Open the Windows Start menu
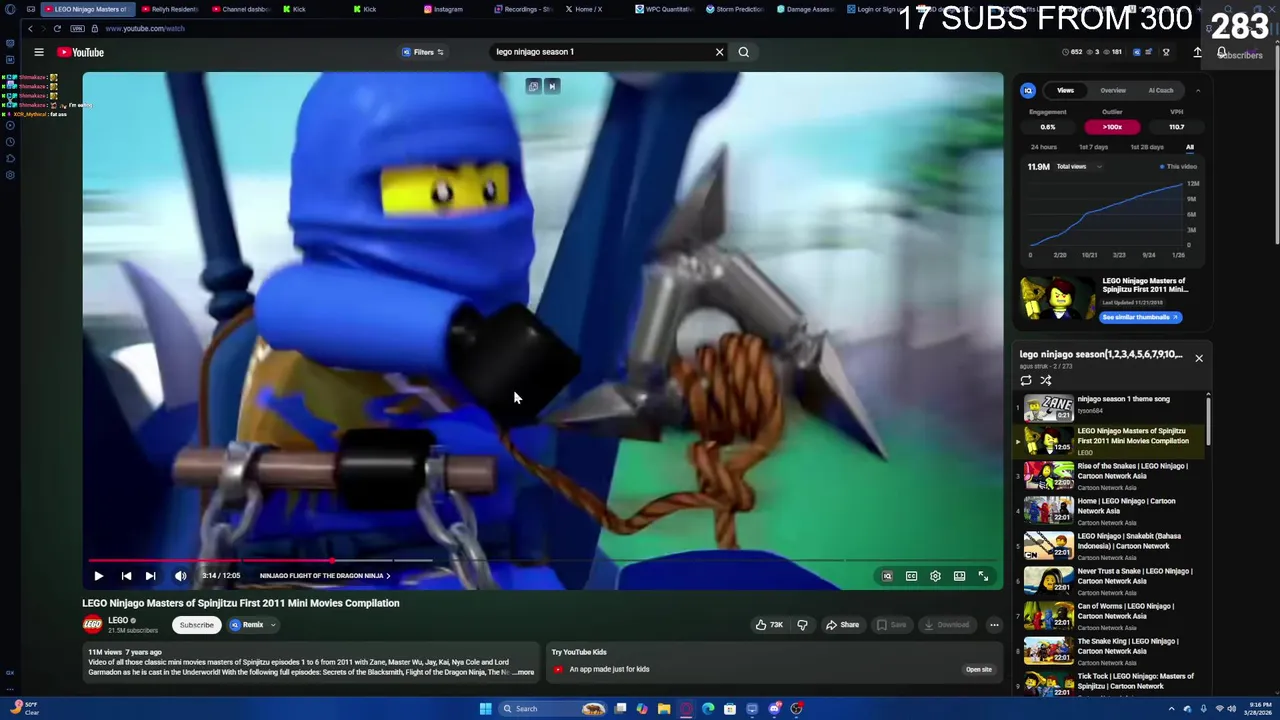Viewport: 1280px width, 720px height. tap(485, 709)
